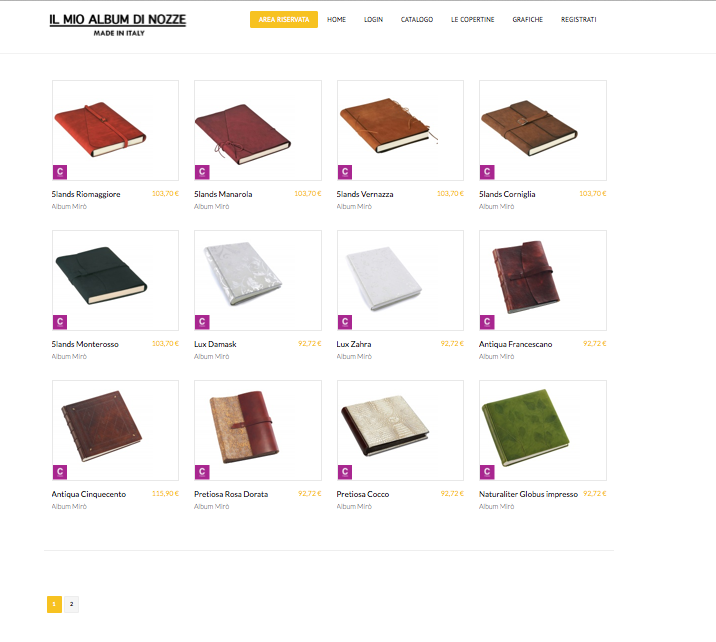
Task: Open the Catalogo menu item
Action: point(416,20)
